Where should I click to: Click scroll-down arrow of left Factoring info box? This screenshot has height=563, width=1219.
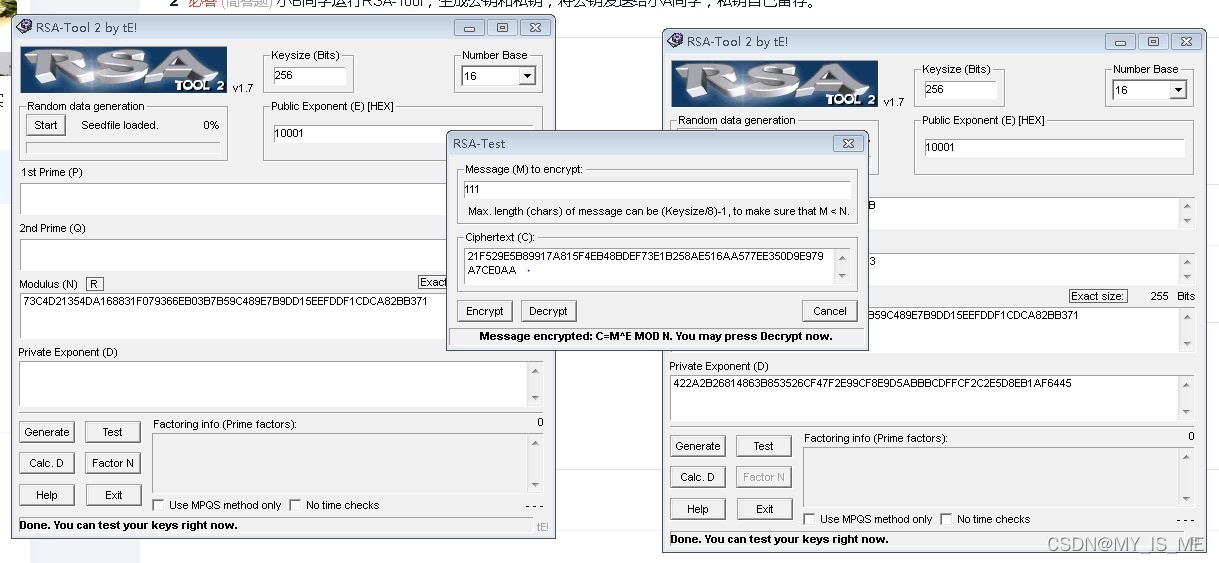tap(536, 484)
